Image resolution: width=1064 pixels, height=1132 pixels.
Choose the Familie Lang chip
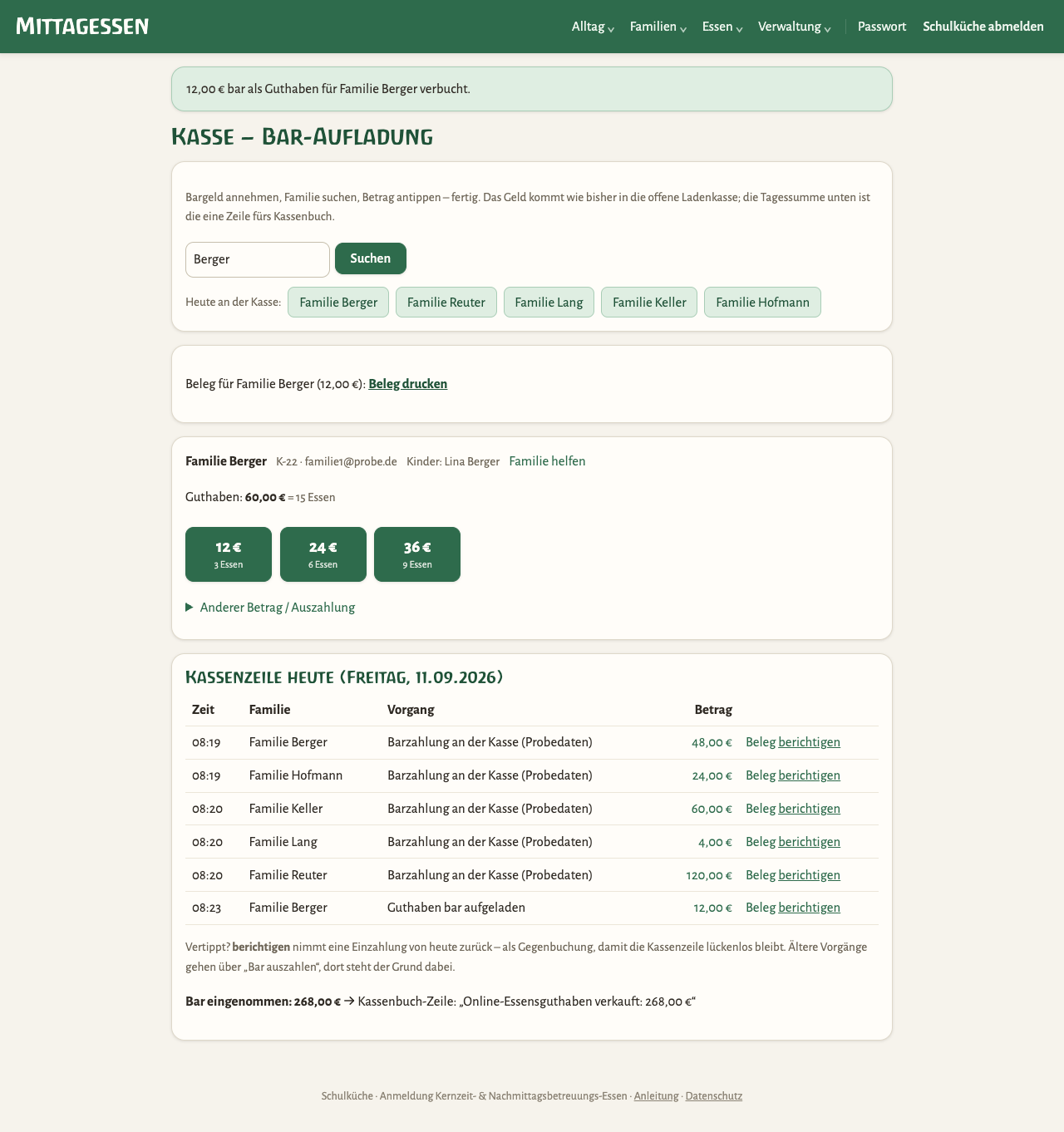pyautogui.click(x=549, y=302)
